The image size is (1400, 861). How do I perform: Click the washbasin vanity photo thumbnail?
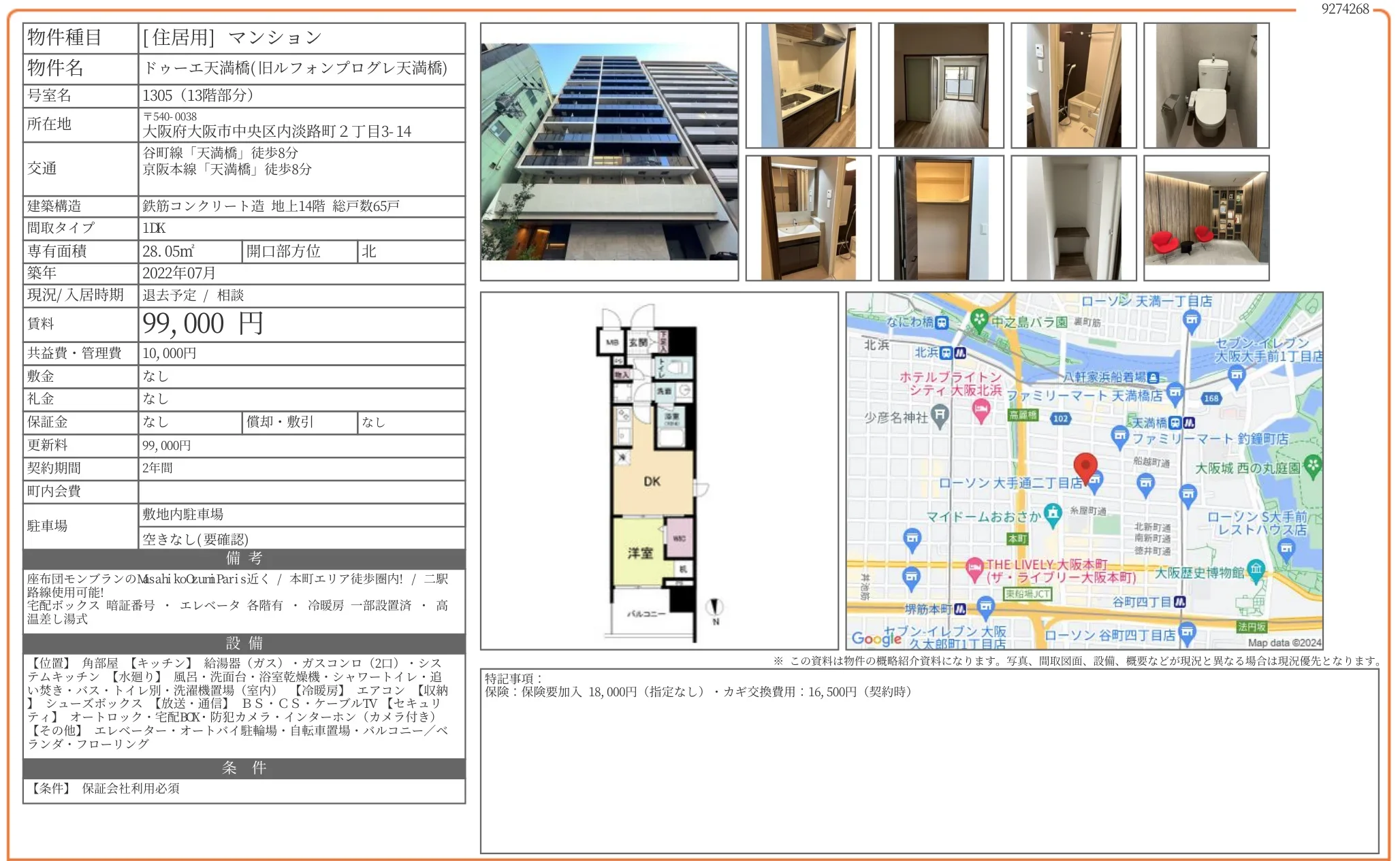pos(808,218)
